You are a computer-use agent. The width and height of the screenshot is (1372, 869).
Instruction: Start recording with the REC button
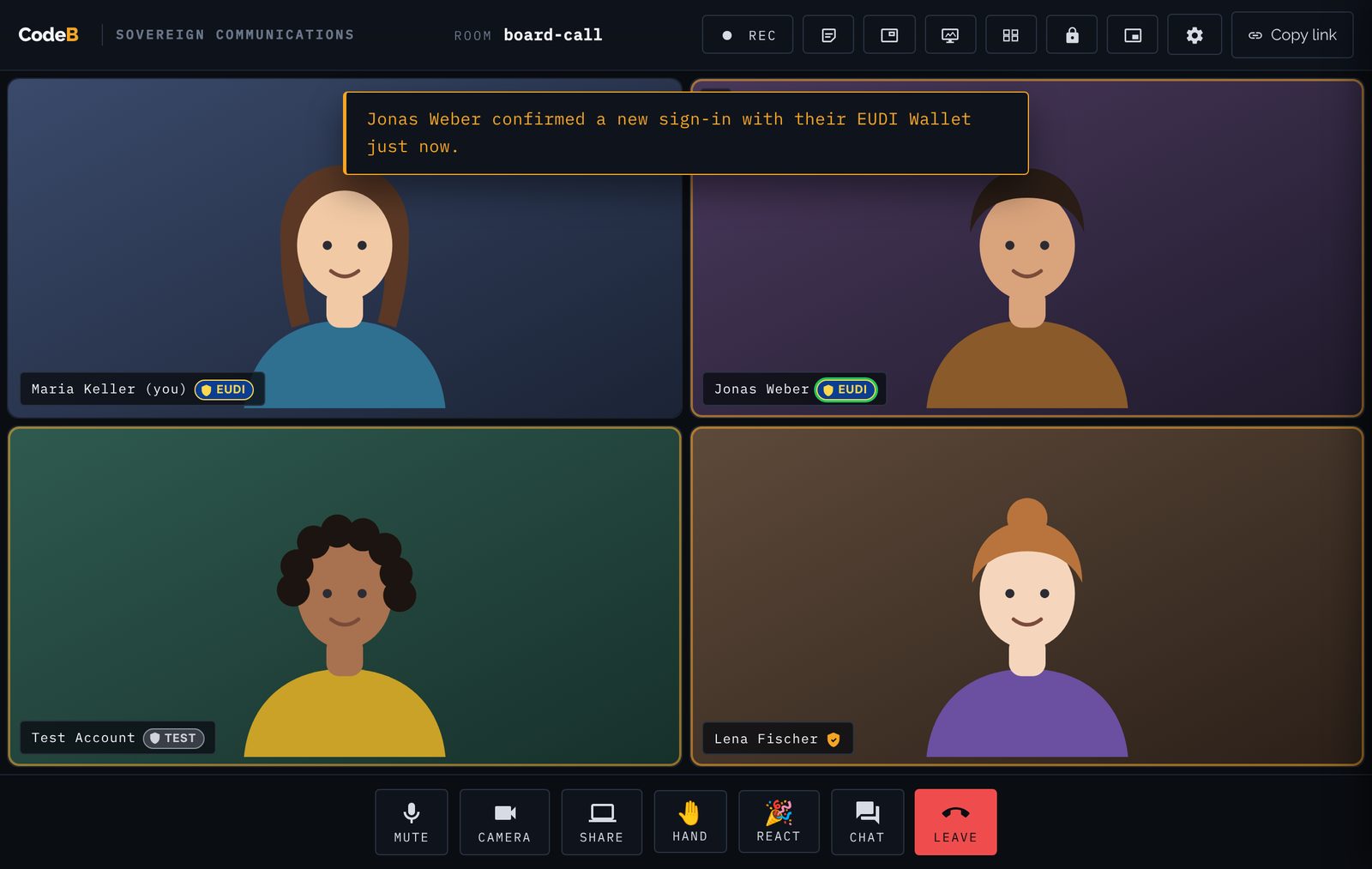pos(748,35)
